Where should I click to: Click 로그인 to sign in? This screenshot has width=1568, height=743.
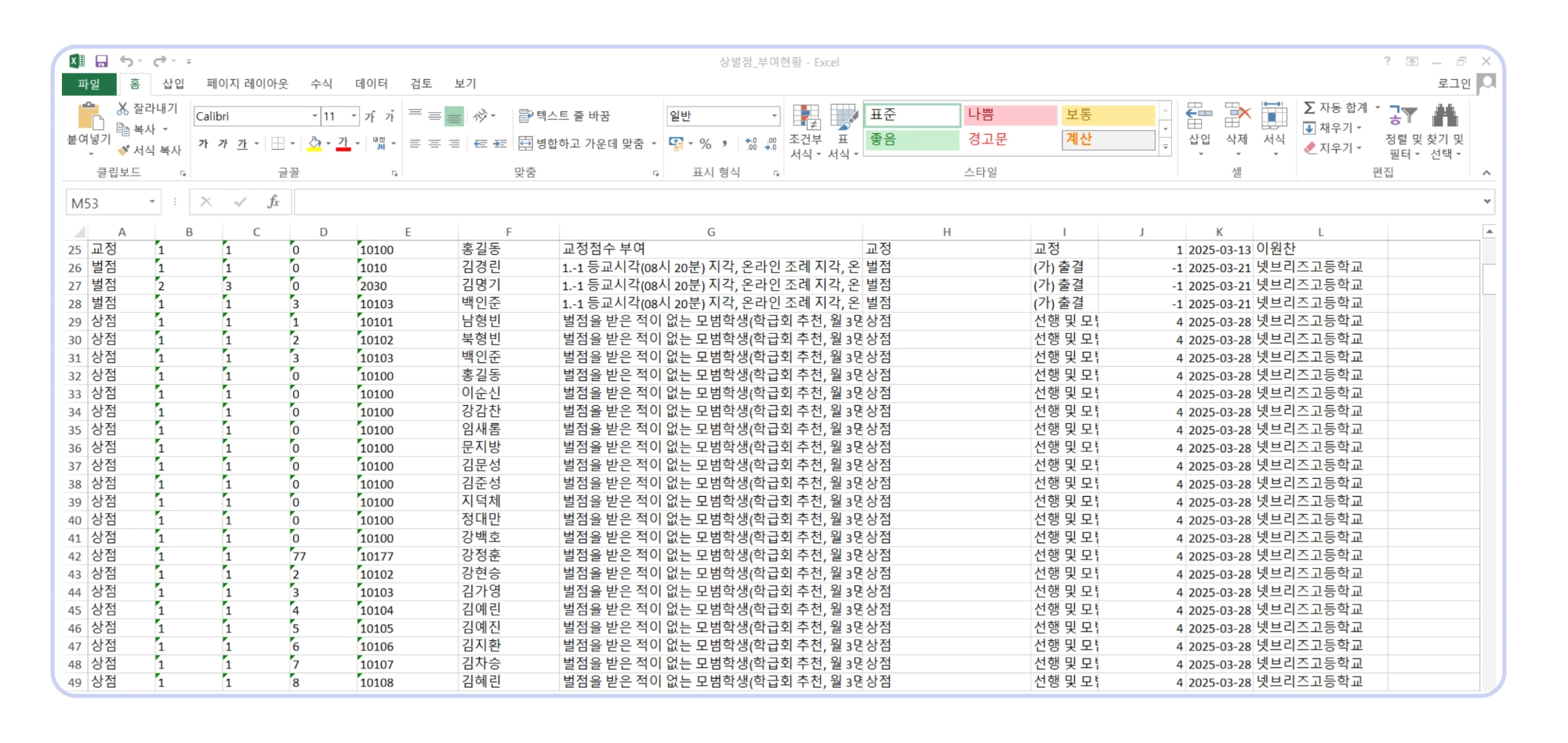click(x=1454, y=84)
